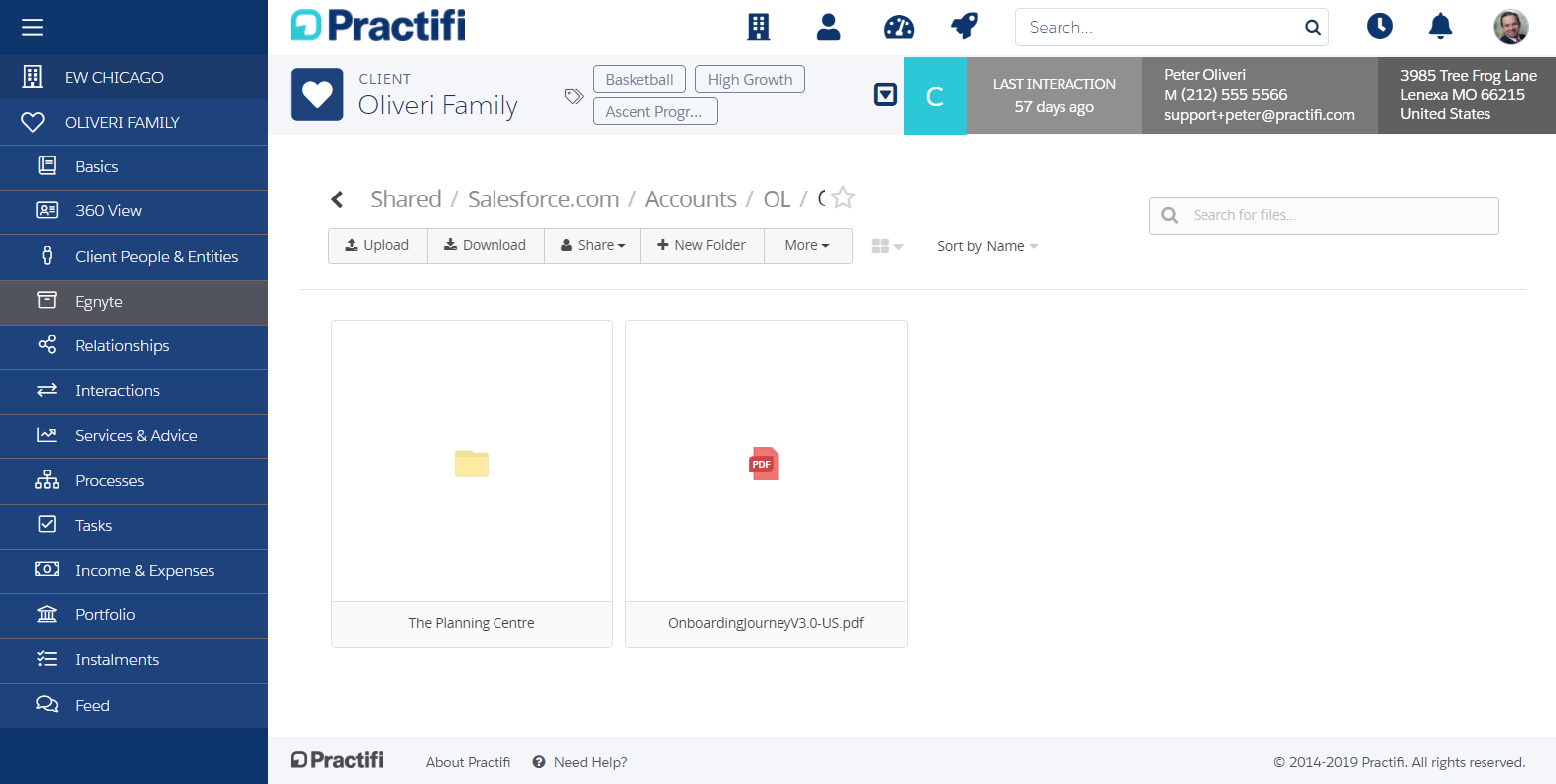1556x784 pixels.
Task: Open the dashboard gauge icon
Action: tap(899, 27)
